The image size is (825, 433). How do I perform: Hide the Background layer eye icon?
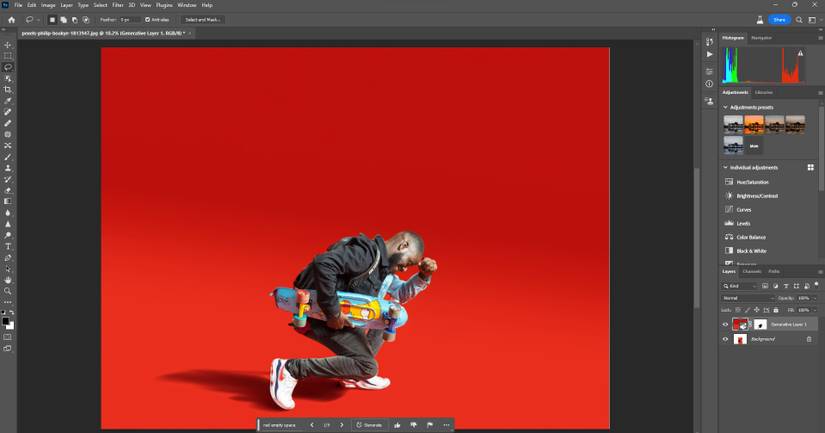[725, 339]
